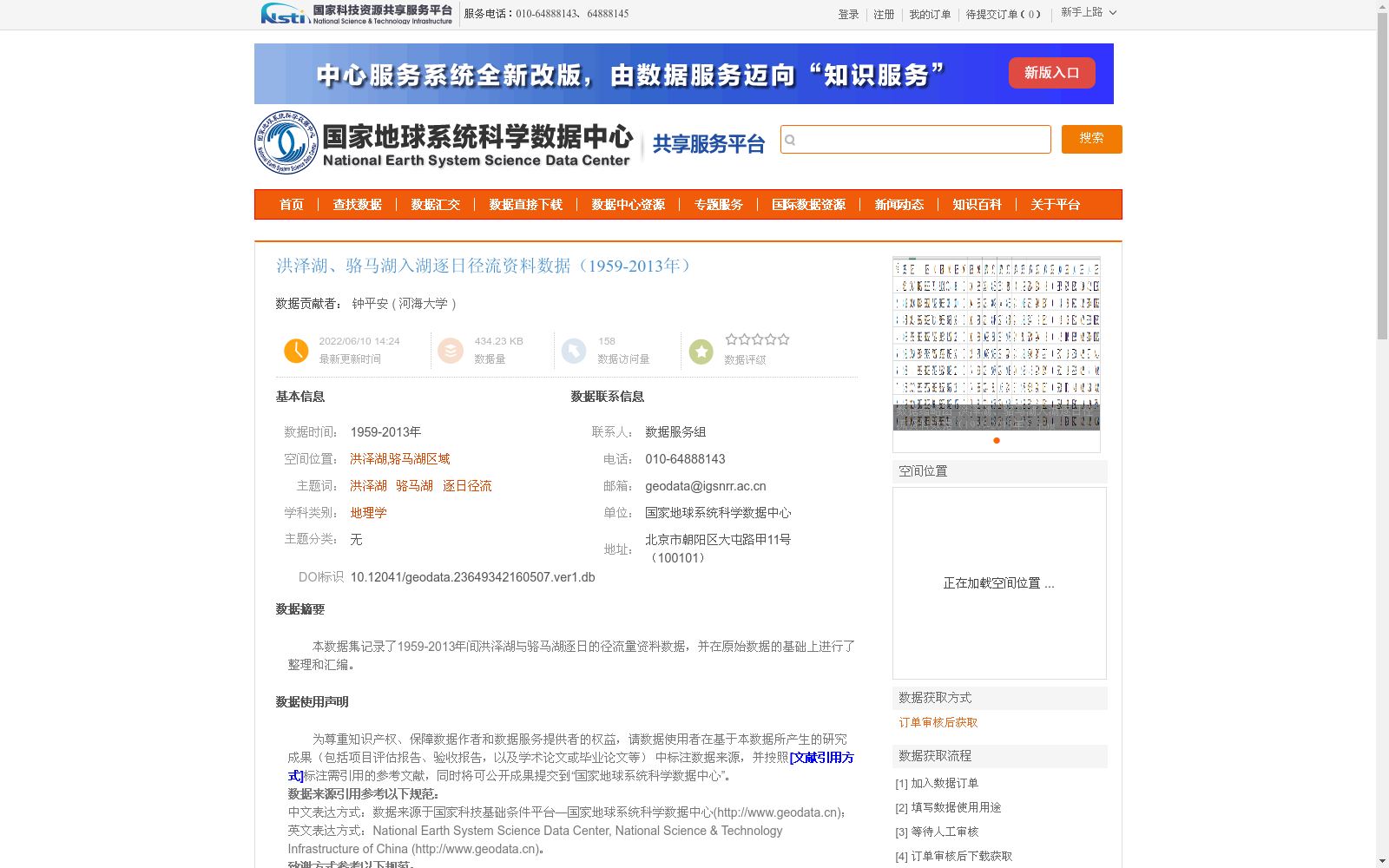1389x868 pixels.
Task: Select the carousel pagination dot below the preview
Action: pos(995,440)
